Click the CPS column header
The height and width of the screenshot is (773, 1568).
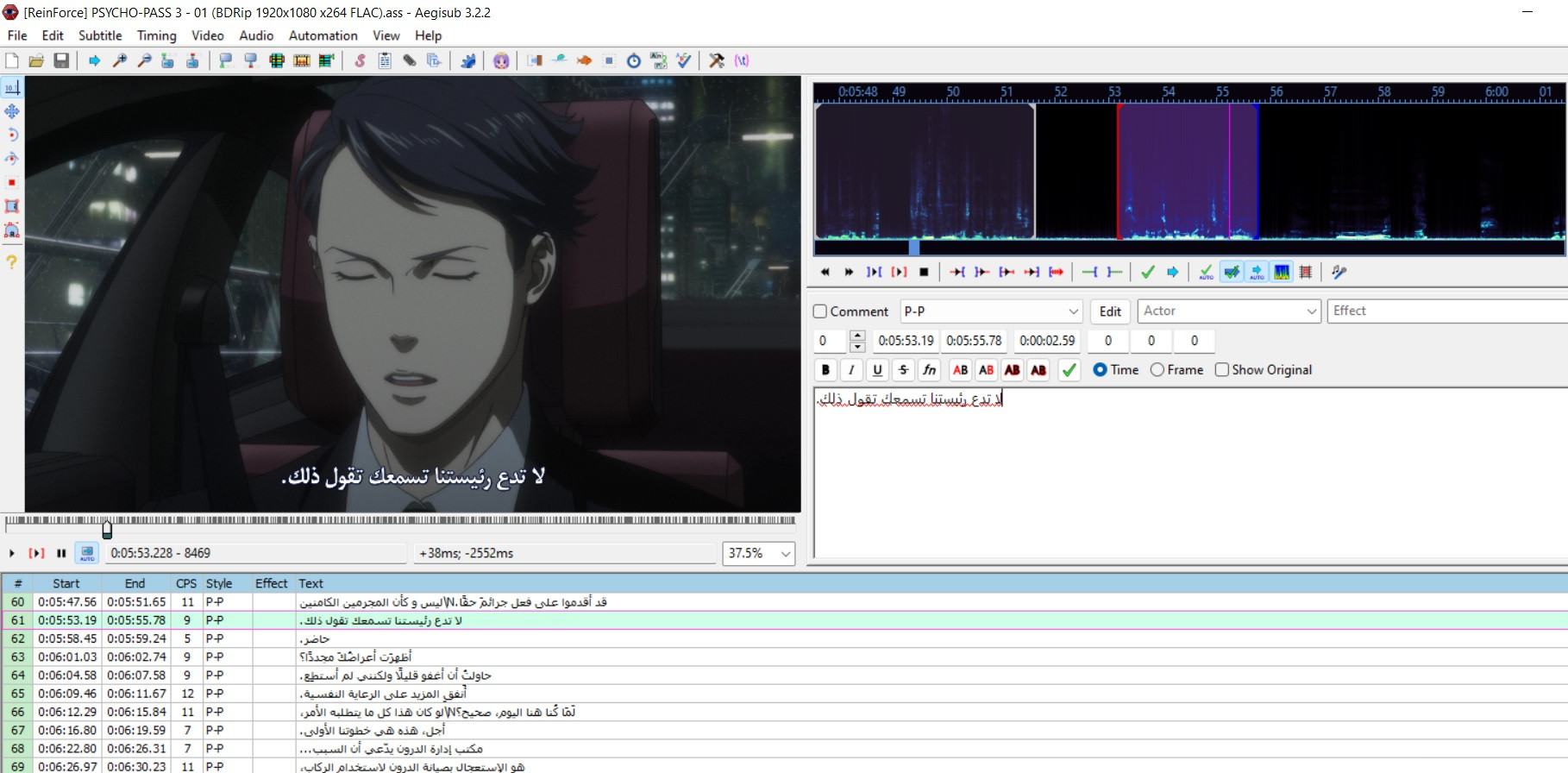point(185,583)
